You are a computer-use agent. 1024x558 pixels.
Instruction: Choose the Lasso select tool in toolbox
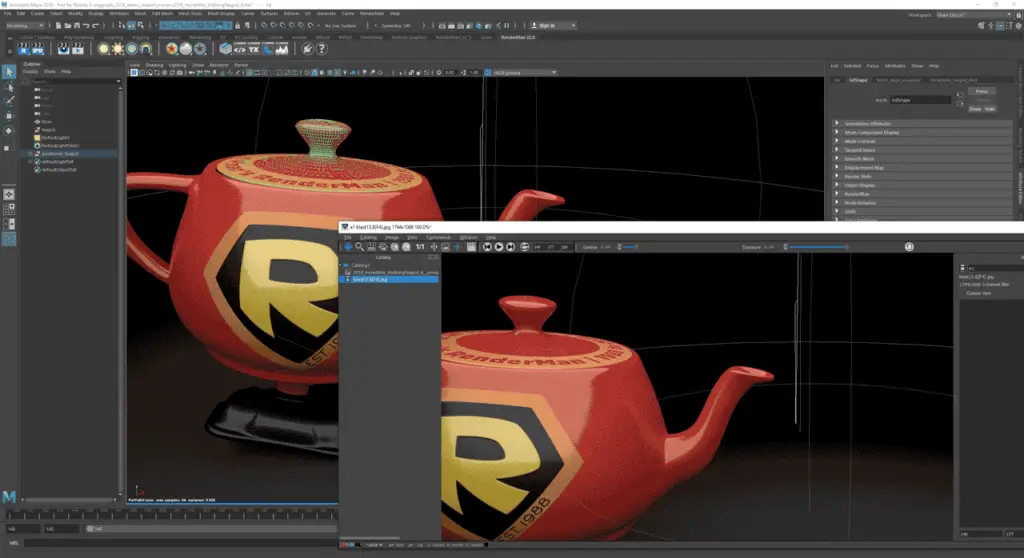pyautogui.click(x=9, y=87)
